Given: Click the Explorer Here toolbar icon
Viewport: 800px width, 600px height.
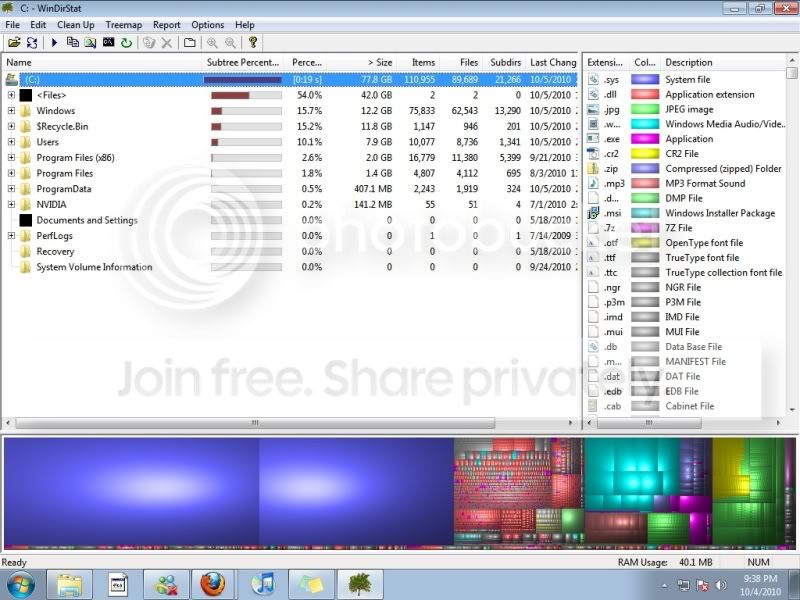Looking at the screenshot, I should (x=91, y=43).
